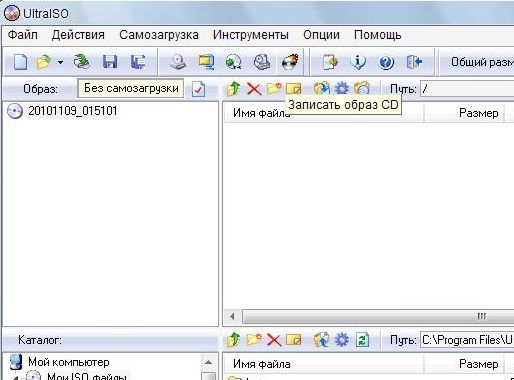Click the Make CD image drive icon

click(x=177, y=62)
